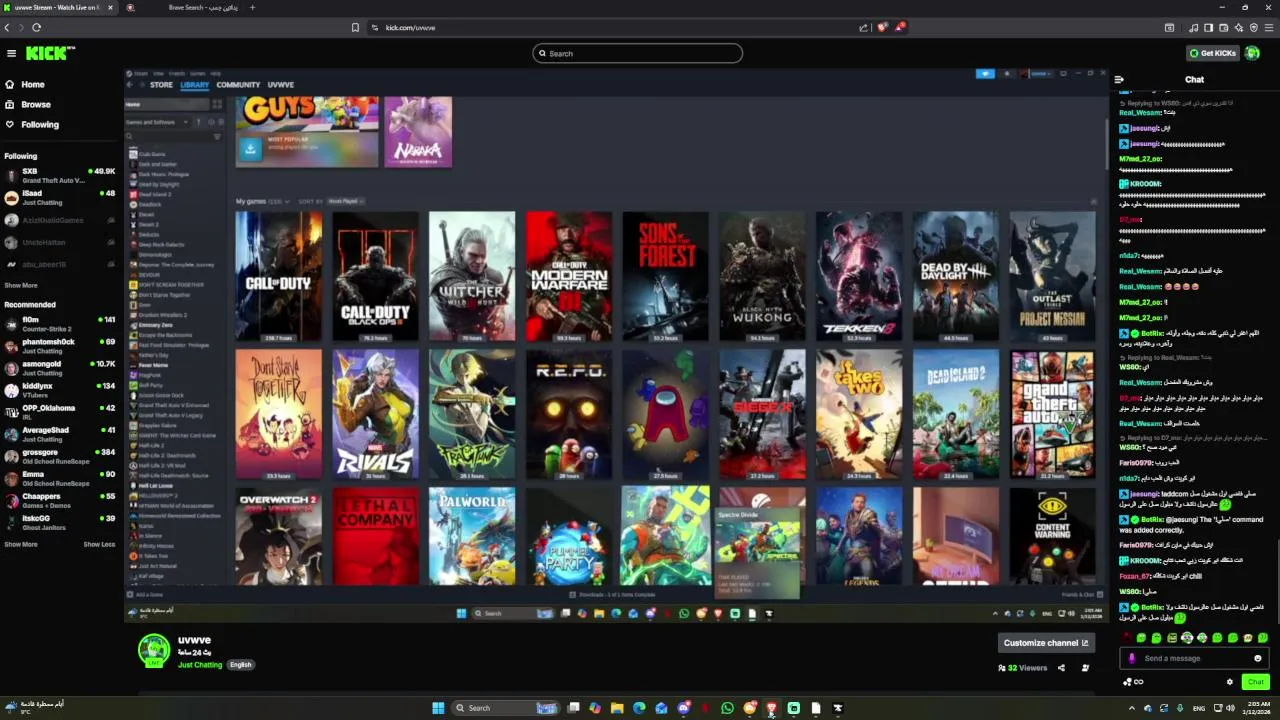Click the English language tag
This screenshot has width=1280, height=720.
[x=240, y=665]
